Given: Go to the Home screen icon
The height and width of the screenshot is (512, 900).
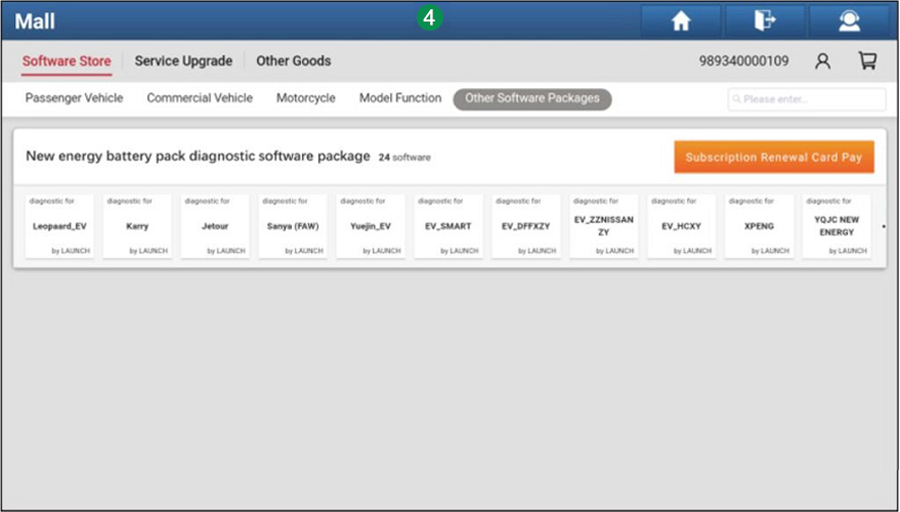Looking at the screenshot, I should click(681, 21).
